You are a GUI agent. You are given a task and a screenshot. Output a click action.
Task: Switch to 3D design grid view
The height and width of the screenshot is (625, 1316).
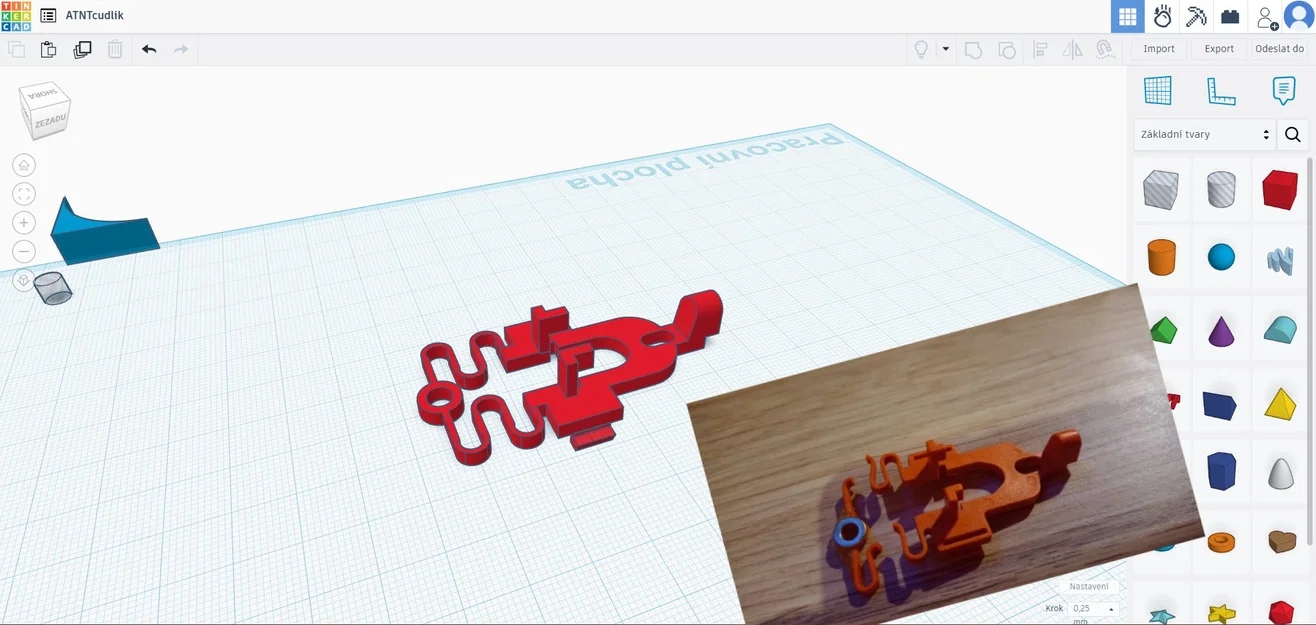pos(1128,16)
